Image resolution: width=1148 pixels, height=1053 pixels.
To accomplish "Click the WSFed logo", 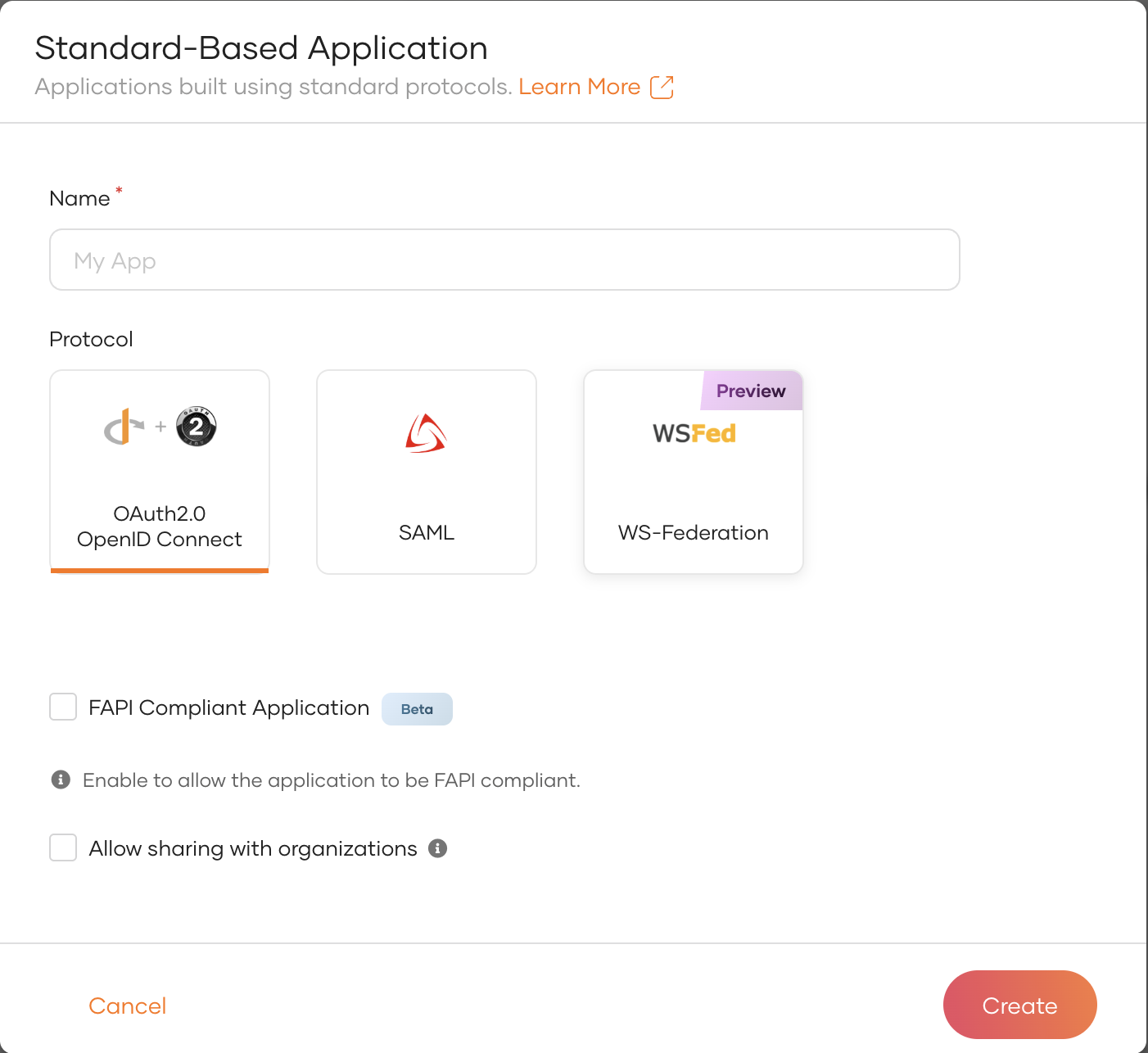I will [694, 433].
